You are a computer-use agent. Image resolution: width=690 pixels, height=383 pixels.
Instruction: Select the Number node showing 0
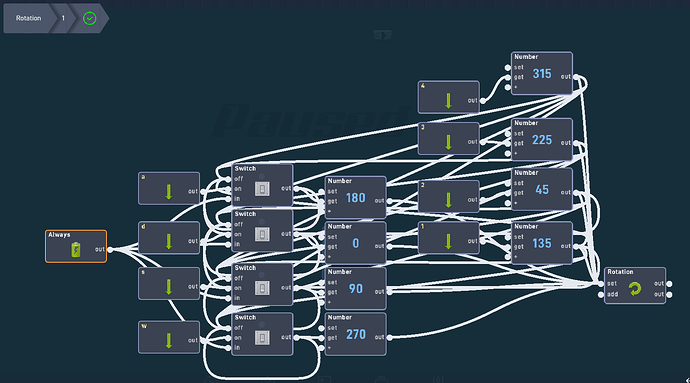(356, 243)
